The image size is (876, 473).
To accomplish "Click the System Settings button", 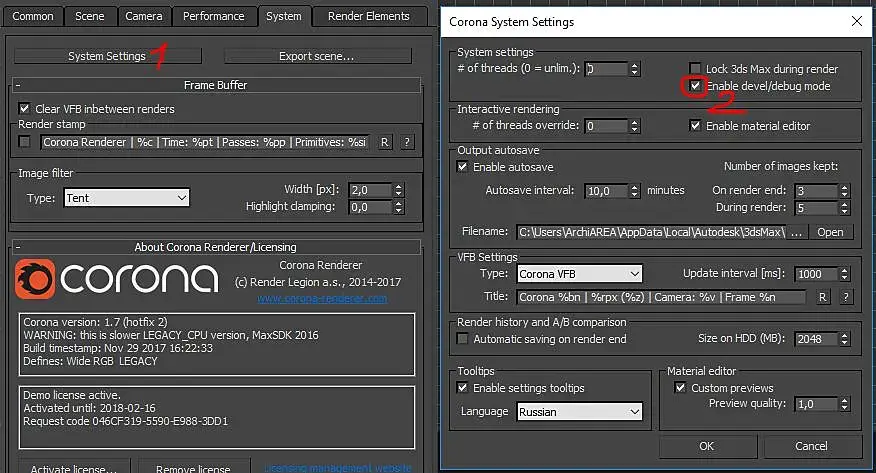I will (107, 56).
